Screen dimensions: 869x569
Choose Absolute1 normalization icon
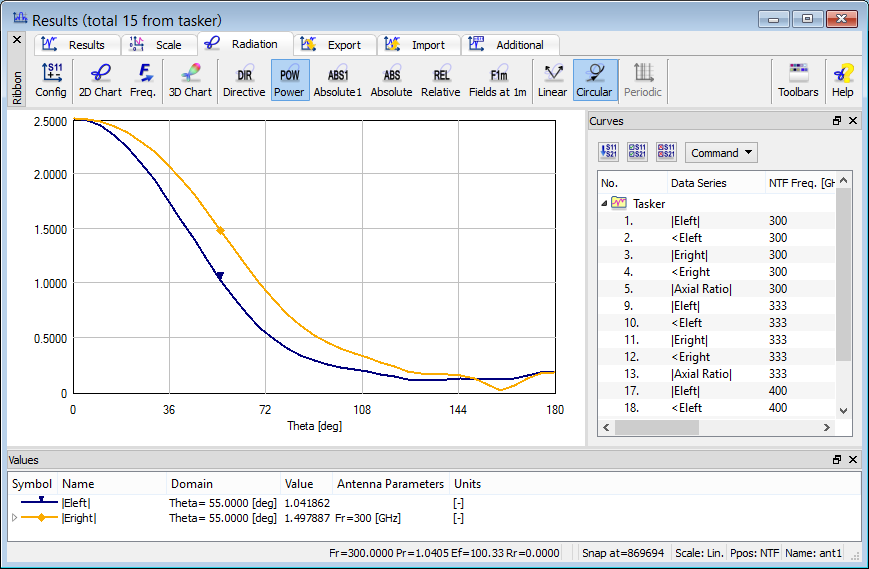[x=338, y=80]
